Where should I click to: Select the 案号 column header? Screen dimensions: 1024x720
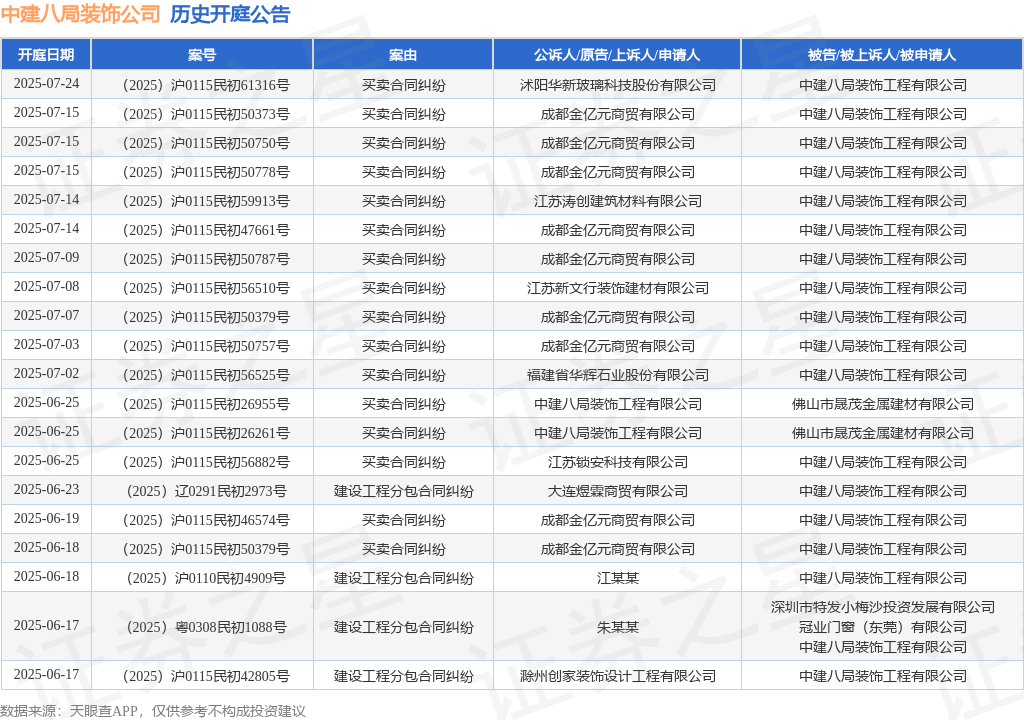[x=202, y=55]
